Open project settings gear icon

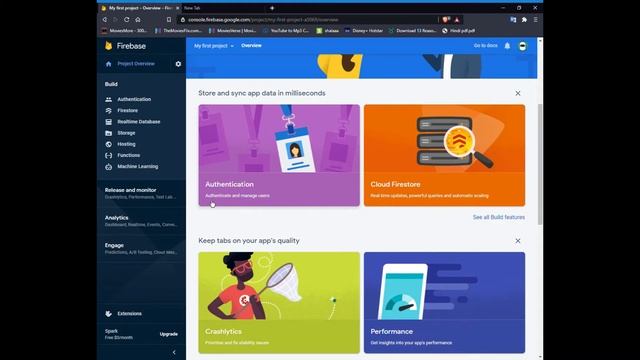(178, 64)
